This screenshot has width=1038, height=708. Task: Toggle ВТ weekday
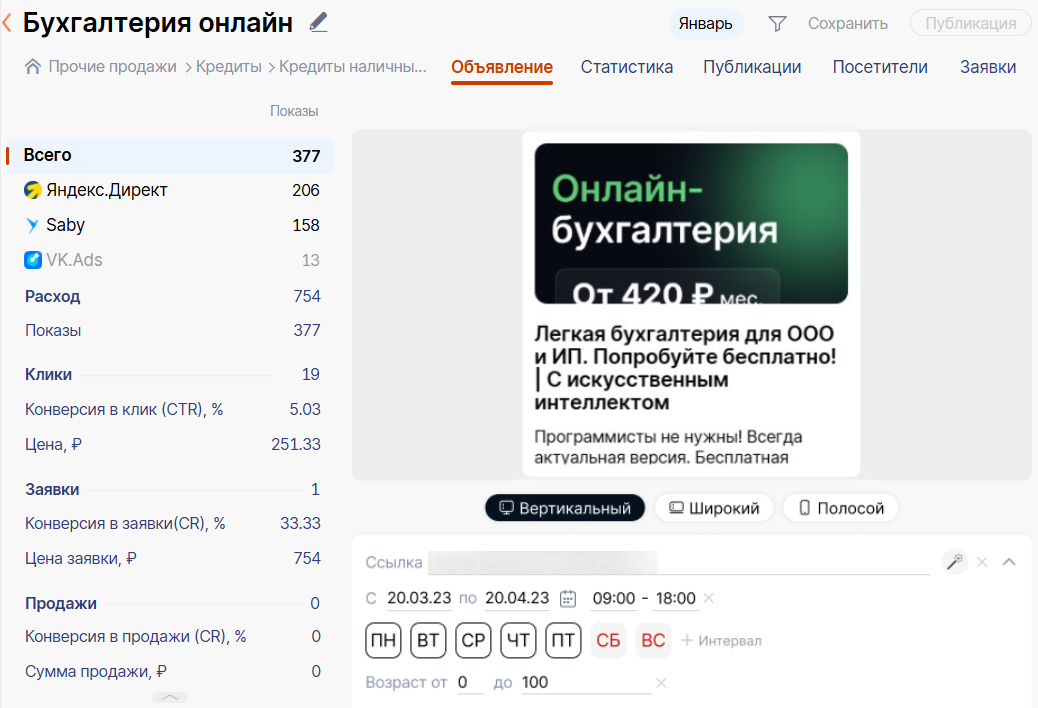[x=428, y=641]
